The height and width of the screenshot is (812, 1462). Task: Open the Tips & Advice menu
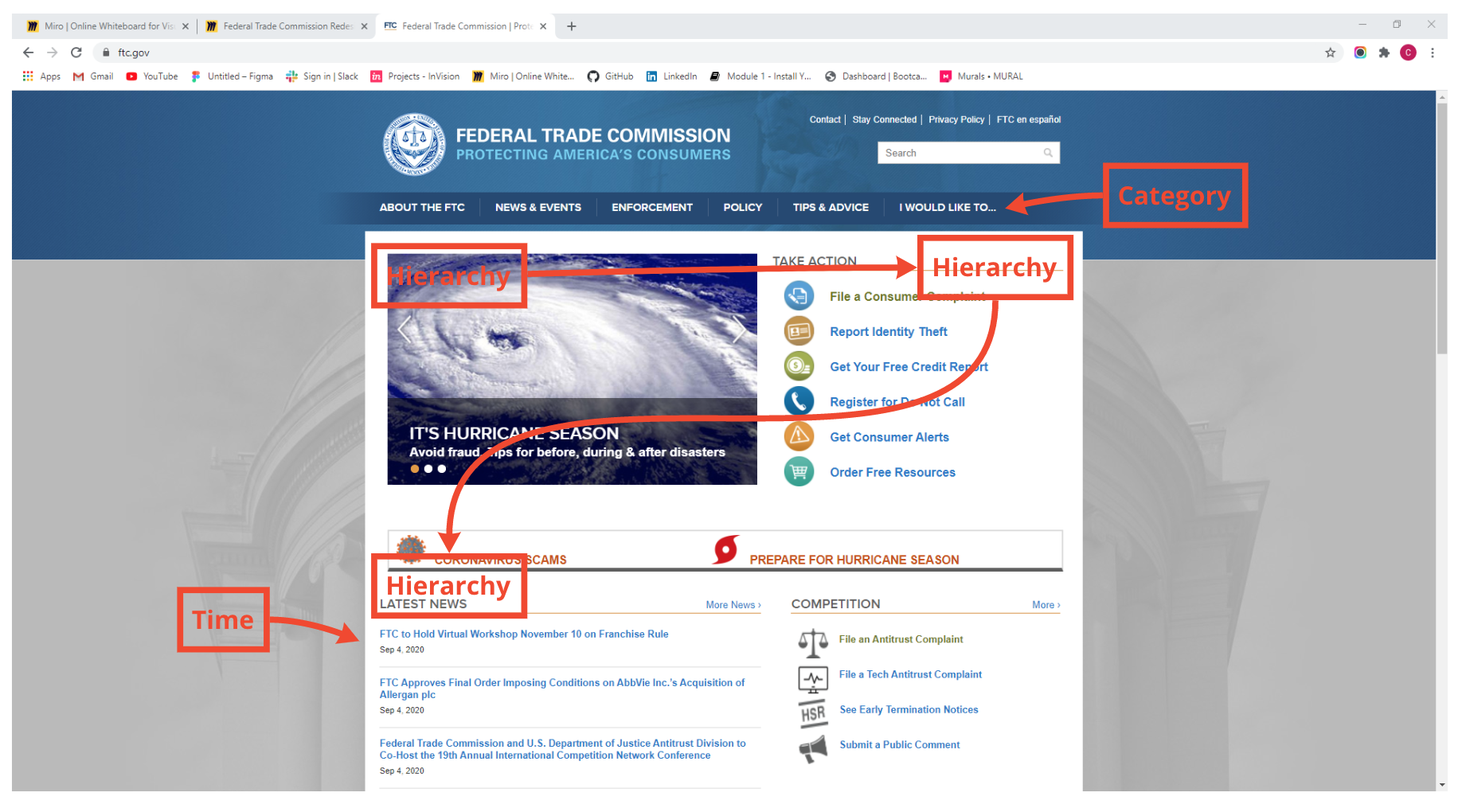(831, 207)
